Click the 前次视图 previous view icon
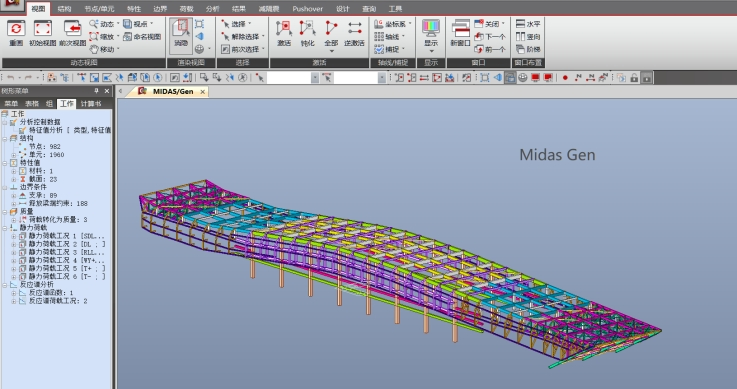 72,29
